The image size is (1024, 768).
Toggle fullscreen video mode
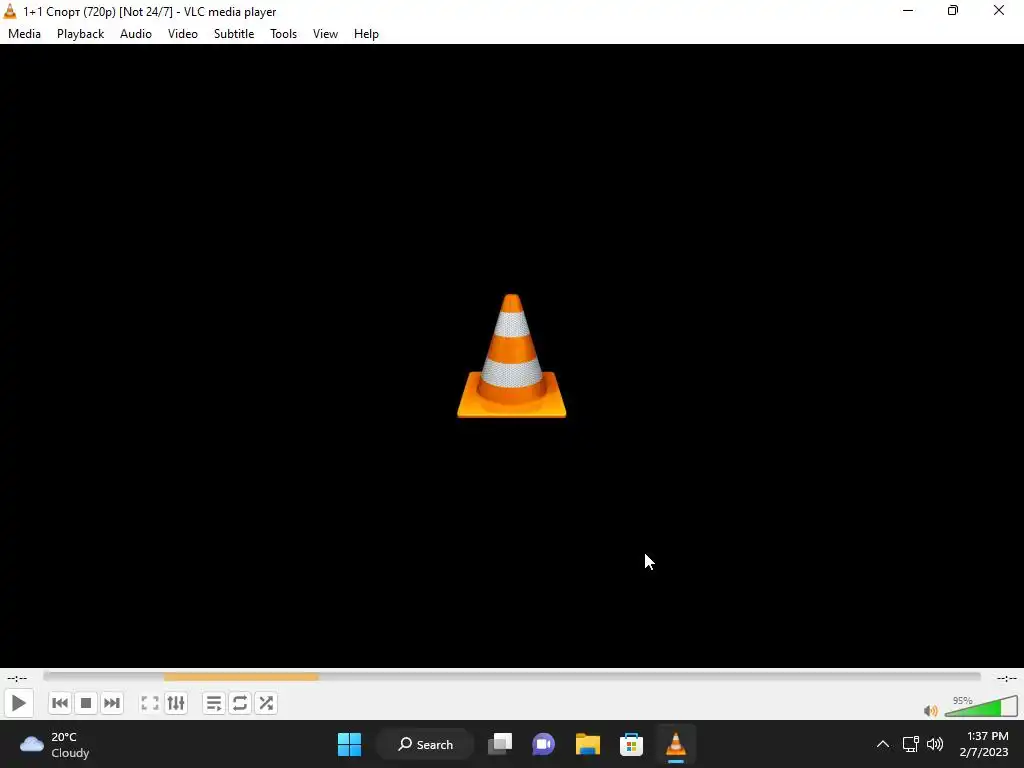pyautogui.click(x=150, y=703)
